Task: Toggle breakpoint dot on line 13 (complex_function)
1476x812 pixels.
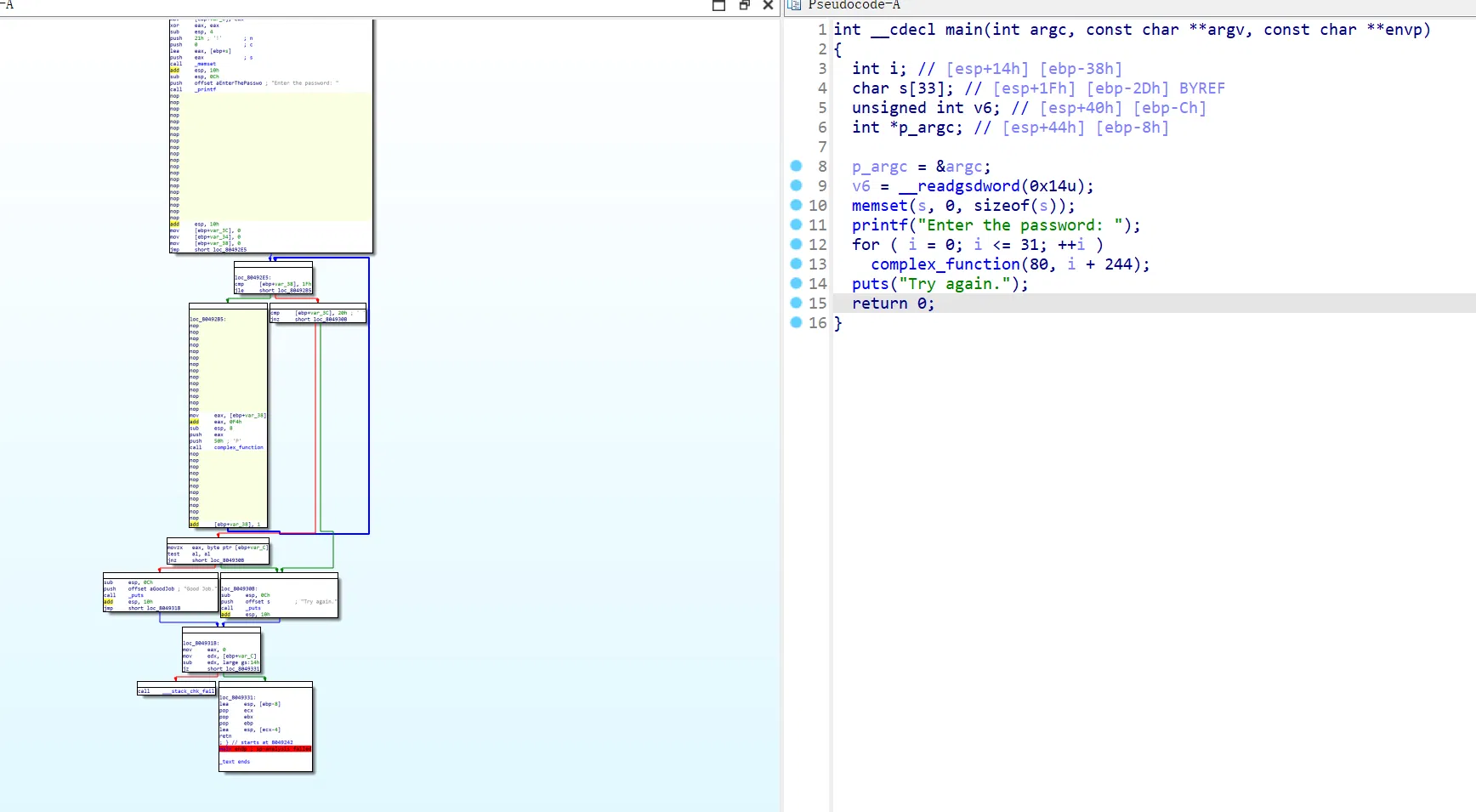Action: (x=796, y=264)
